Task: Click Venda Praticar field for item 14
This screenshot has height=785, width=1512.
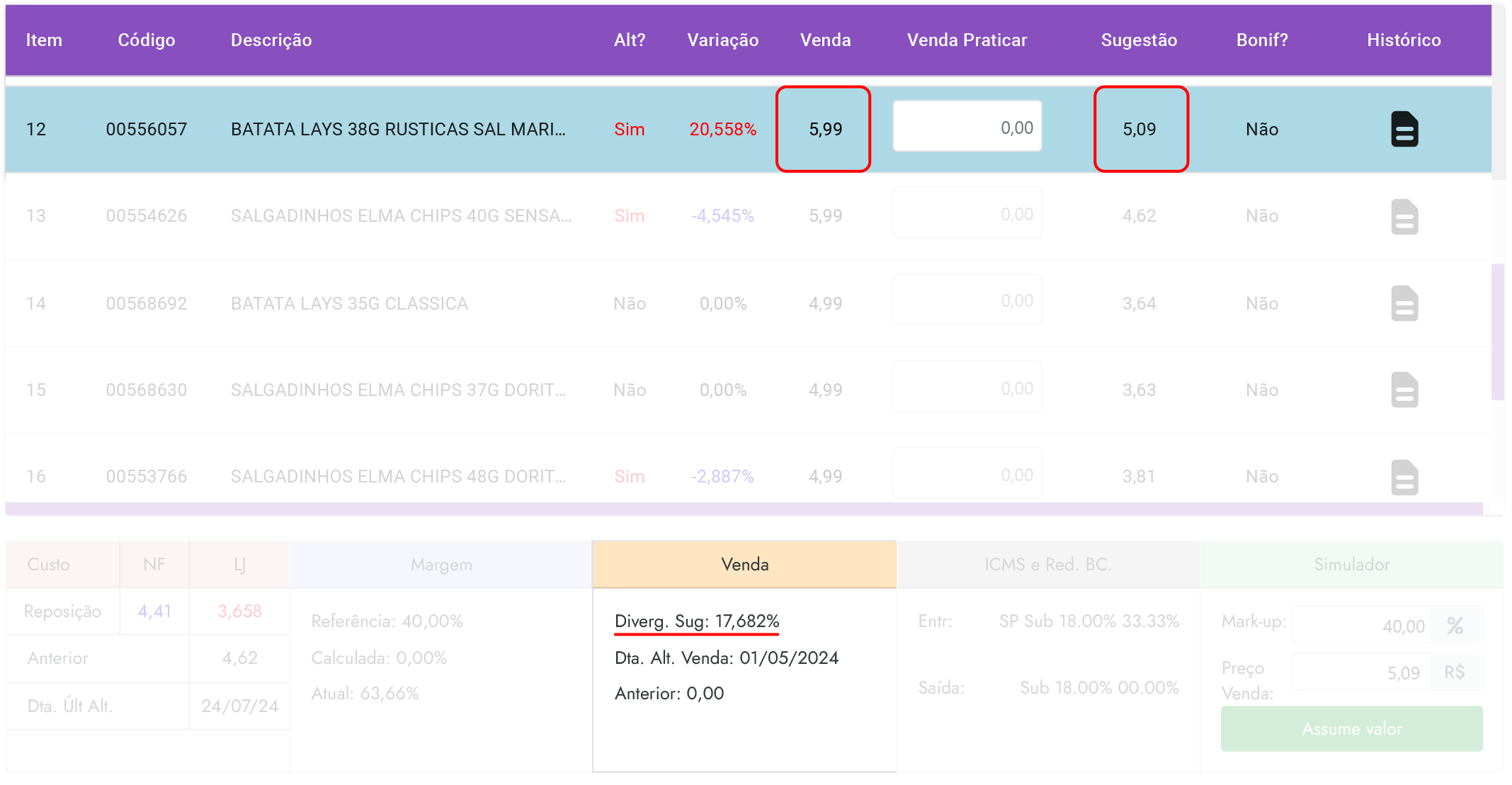Action: 967,301
